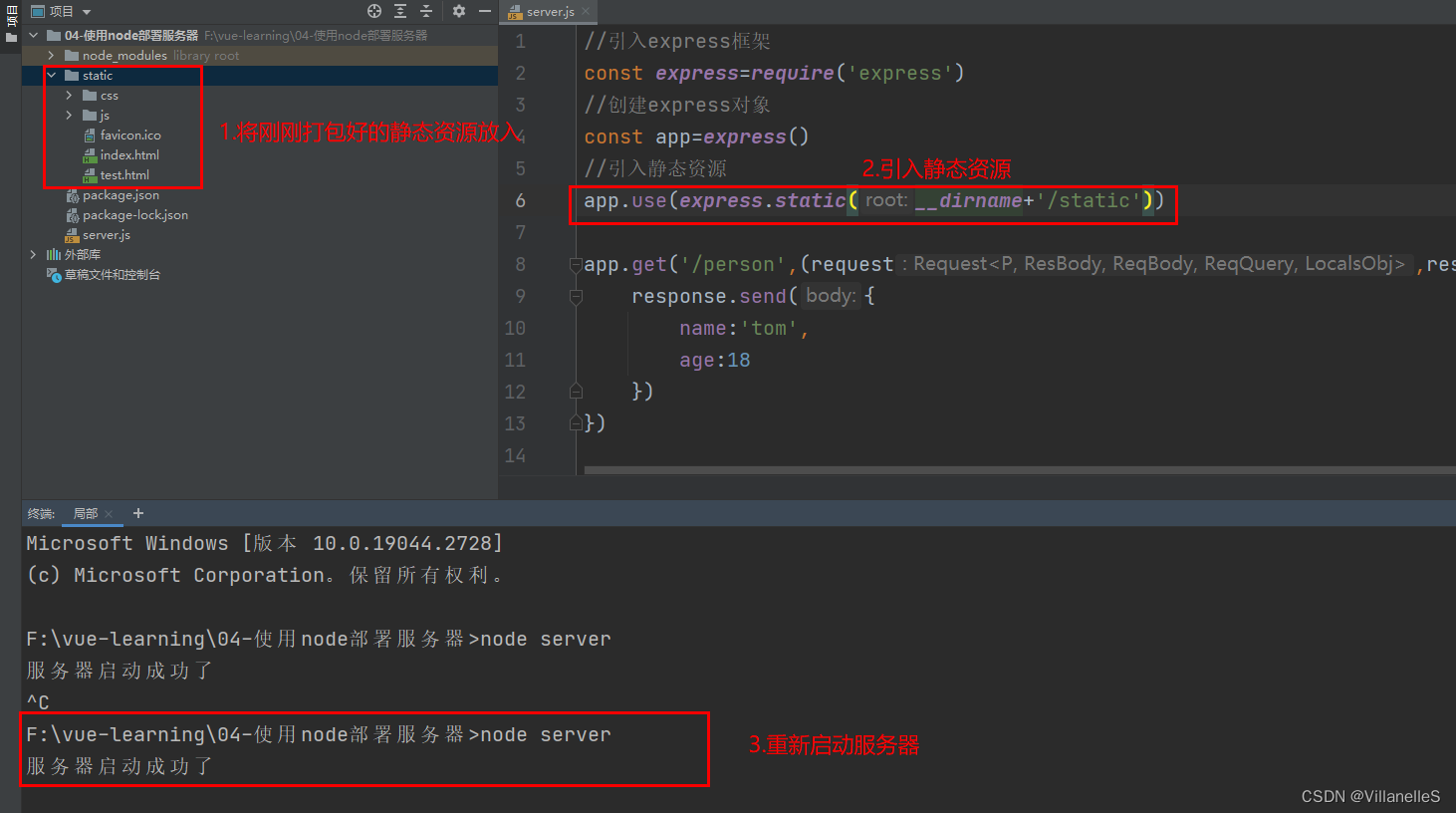Select package.json in the project tree
This screenshot has width=1456, height=813.
tap(121, 195)
